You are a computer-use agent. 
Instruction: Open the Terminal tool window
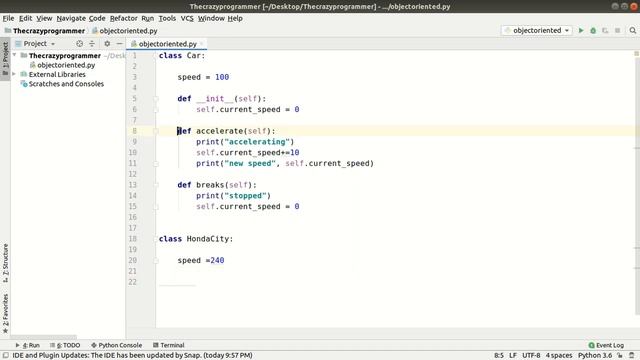click(169, 345)
